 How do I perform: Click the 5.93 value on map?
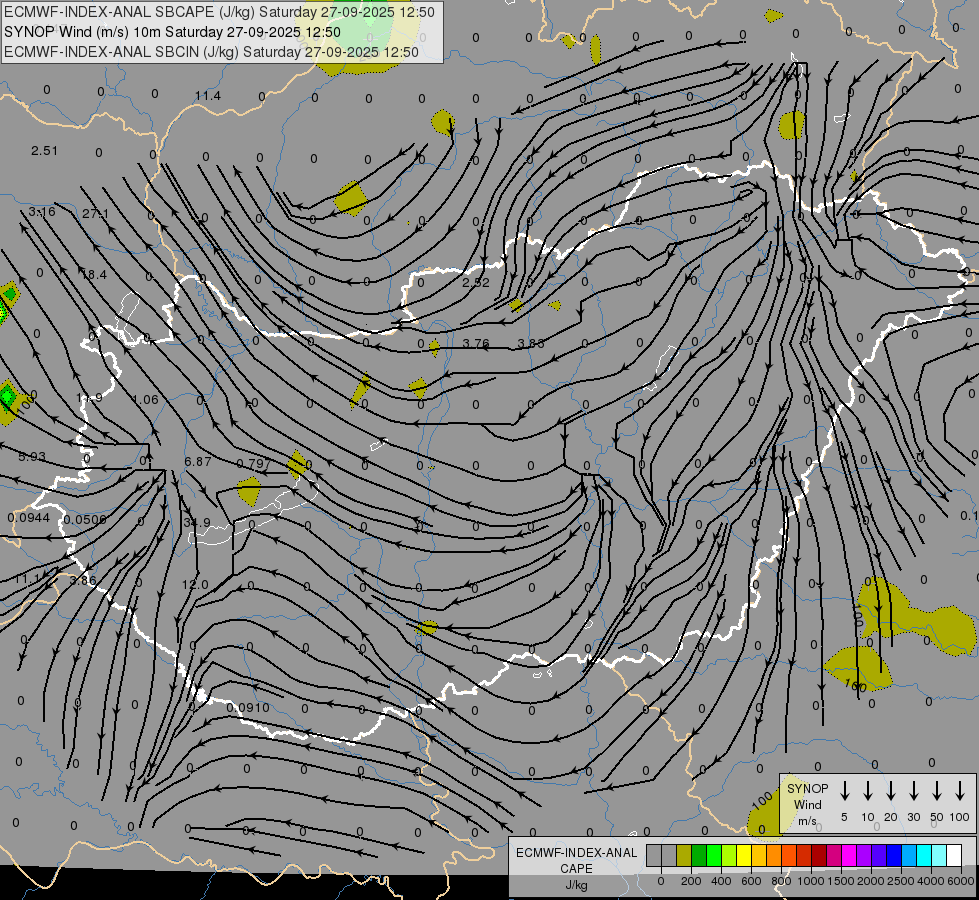pyautogui.click(x=32, y=457)
